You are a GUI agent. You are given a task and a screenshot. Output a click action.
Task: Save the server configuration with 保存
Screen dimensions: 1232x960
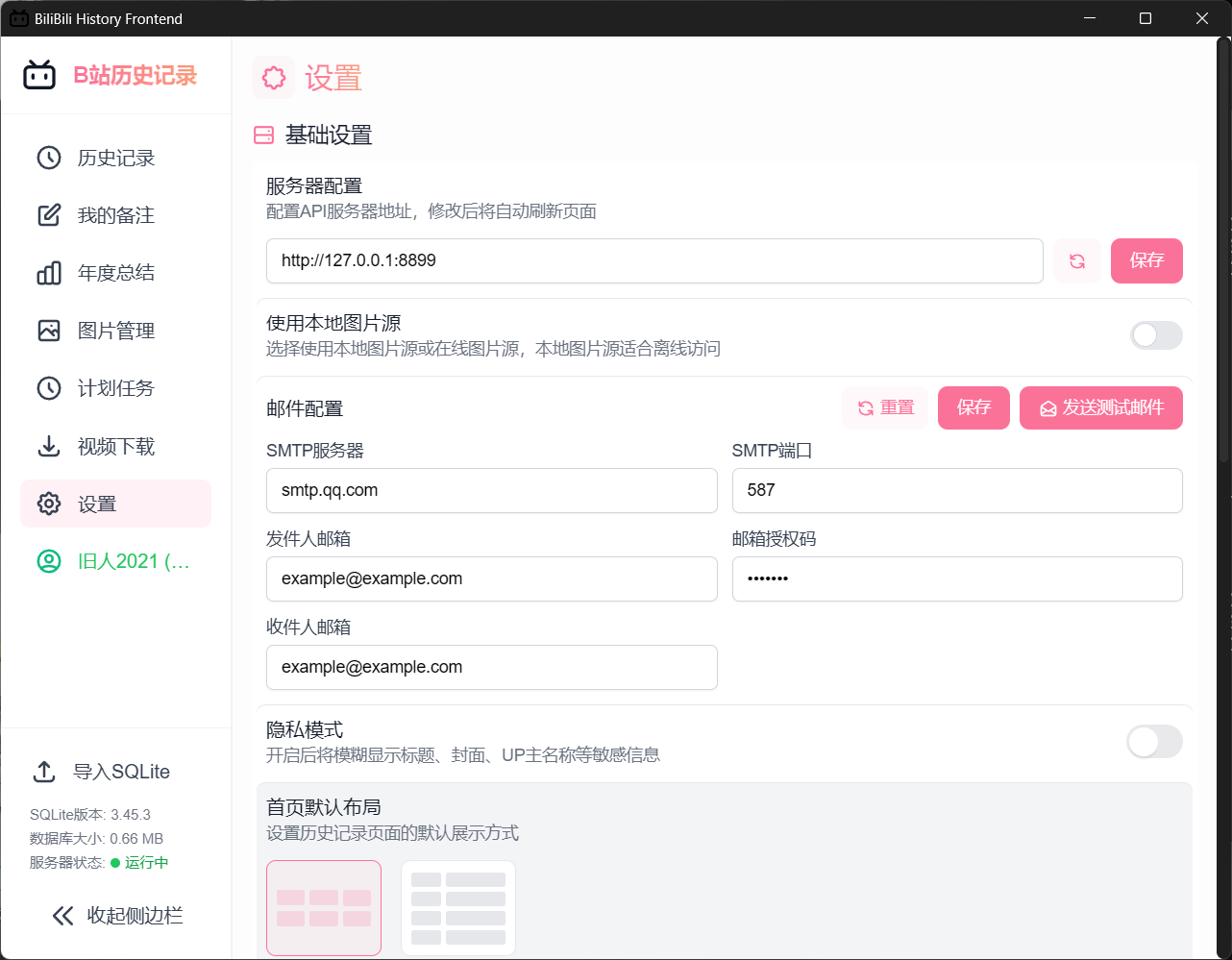tap(1146, 260)
